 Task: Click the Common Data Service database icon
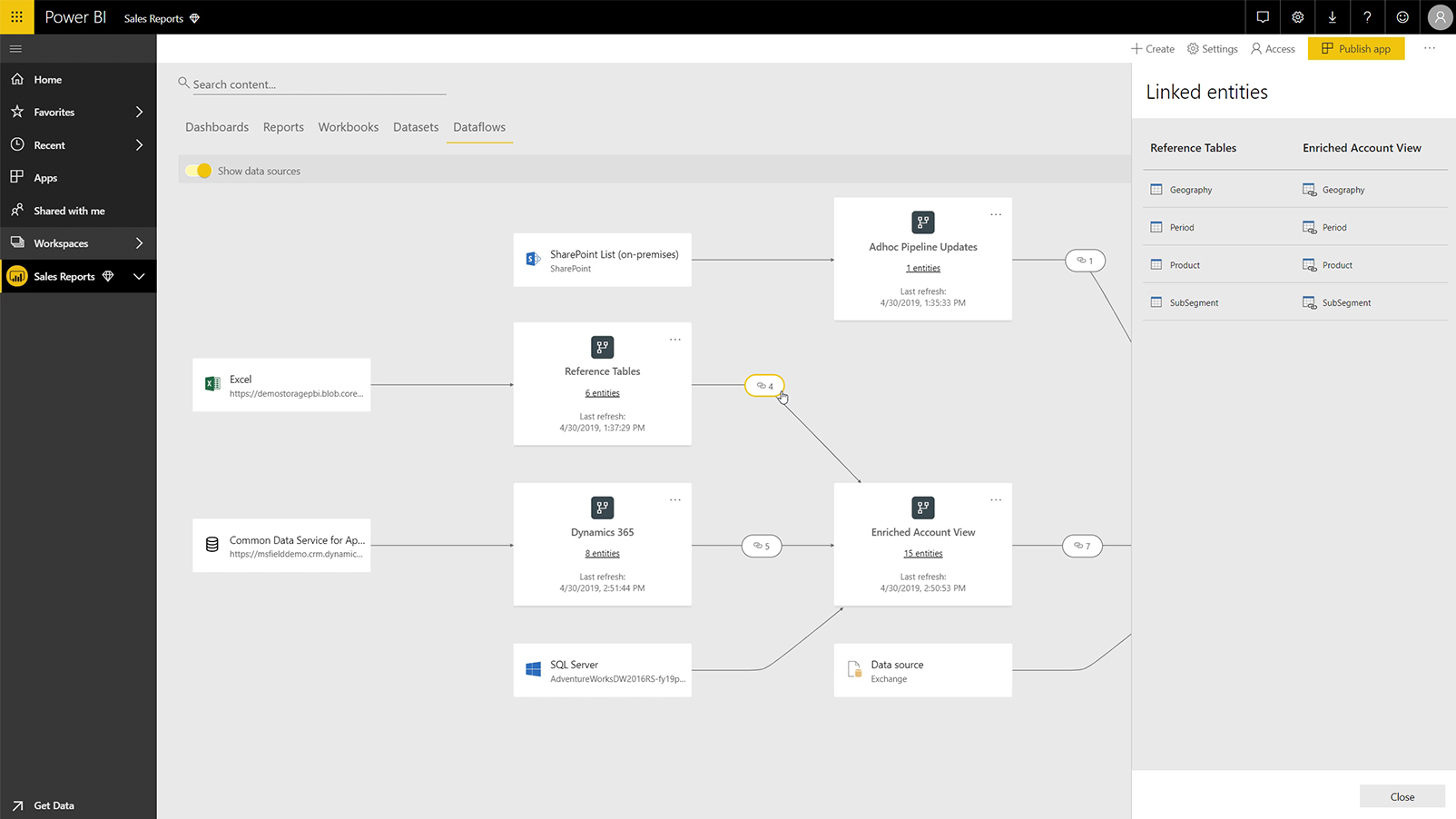coord(212,545)
